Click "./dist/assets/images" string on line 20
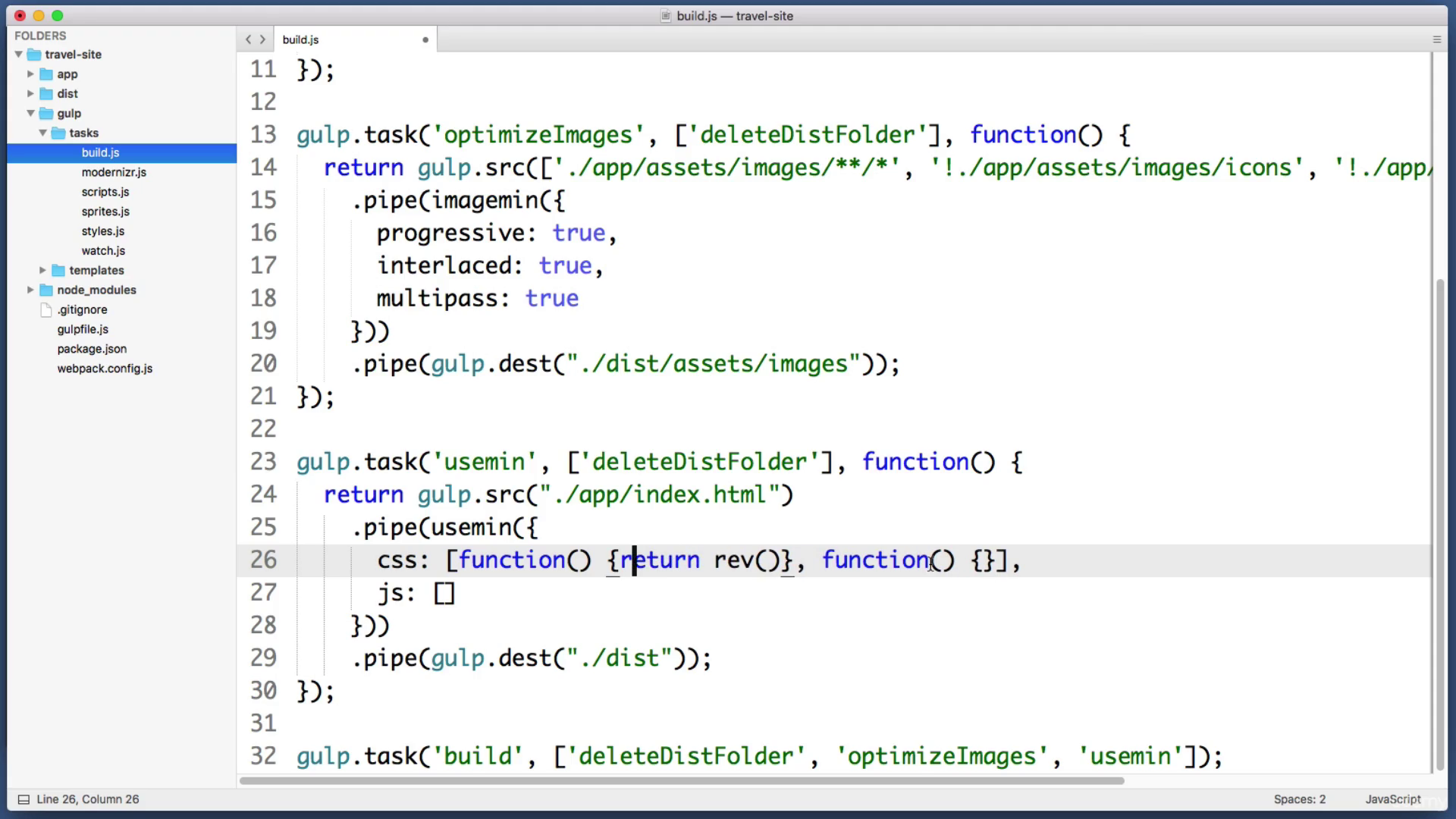 tap(714, 364)
